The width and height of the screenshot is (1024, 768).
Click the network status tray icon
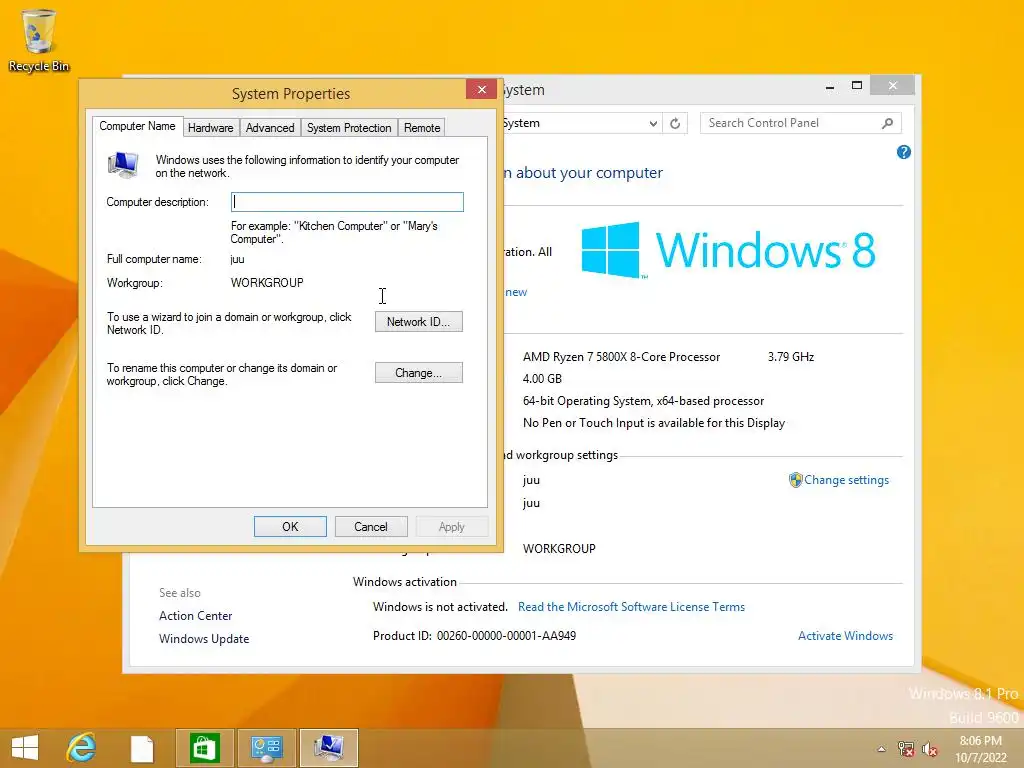[905, 749]
